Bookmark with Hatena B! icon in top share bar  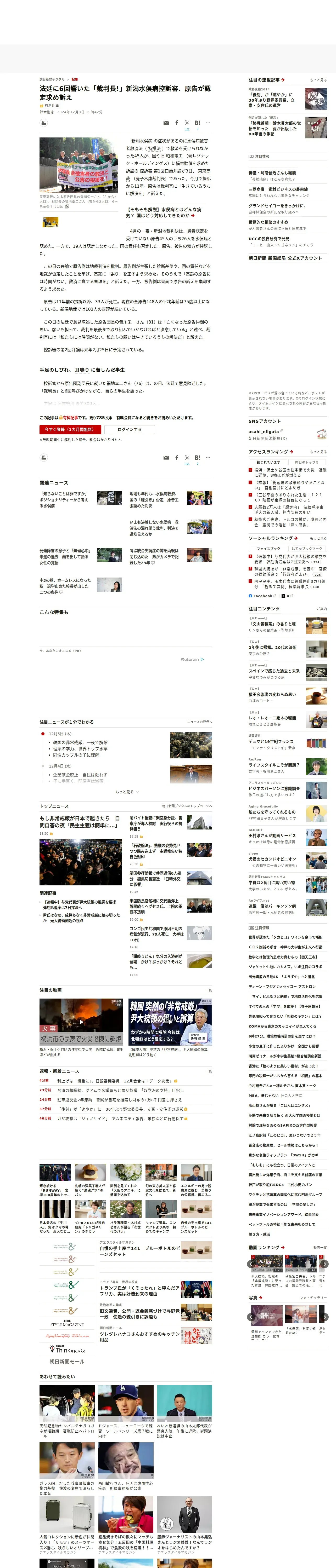point(197,123)
